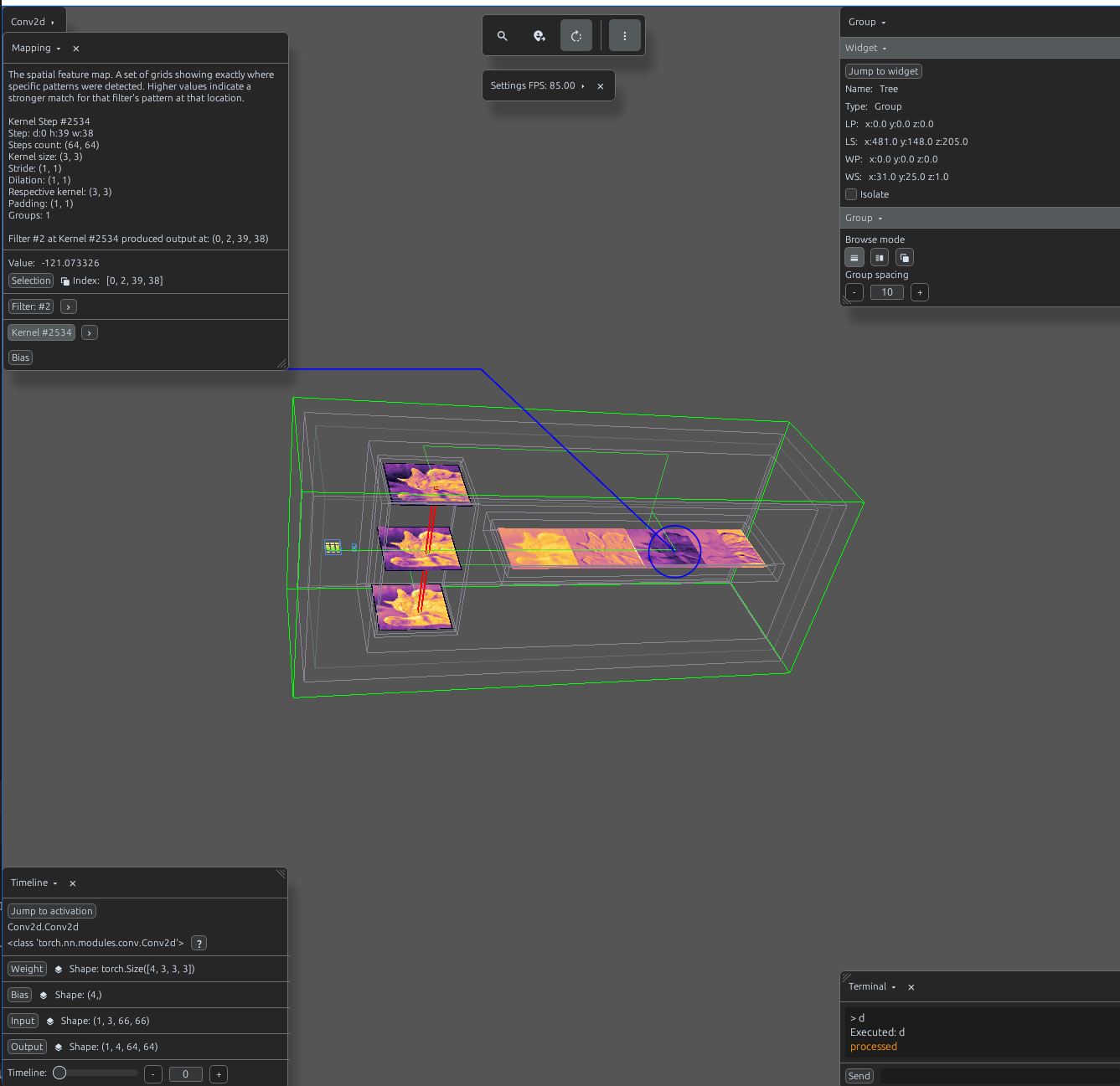
Task: Click the locate-widget pin arrow icon
Action: click(539, 36)
